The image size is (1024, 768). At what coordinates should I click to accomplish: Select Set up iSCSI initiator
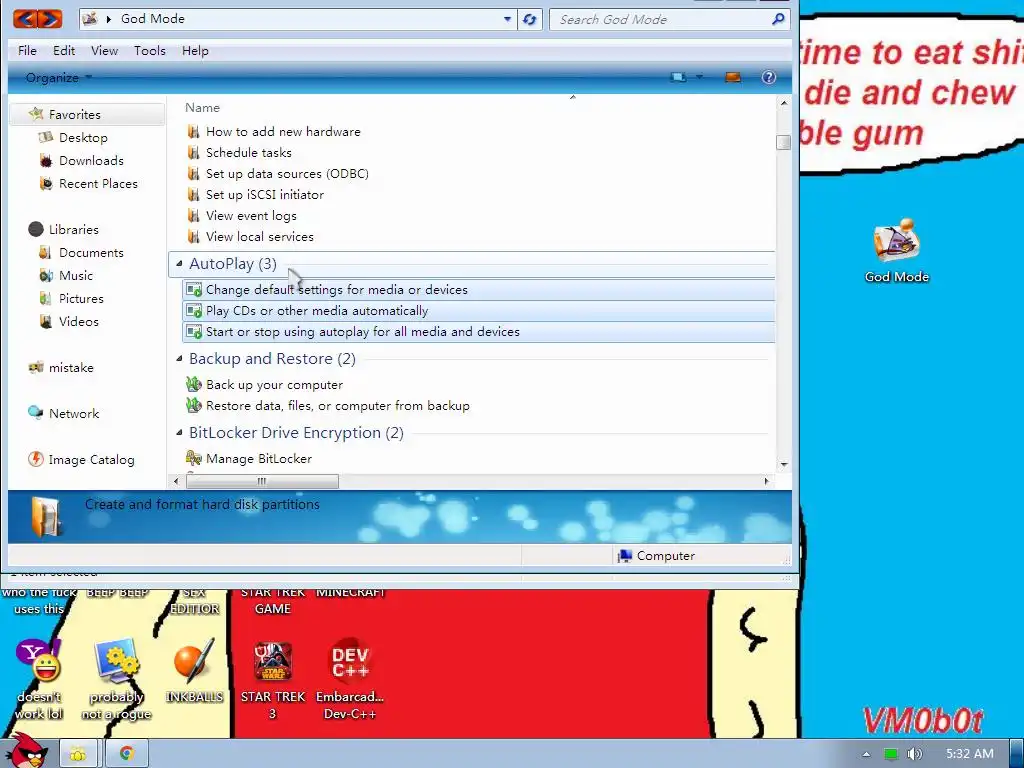click(264, 194)
